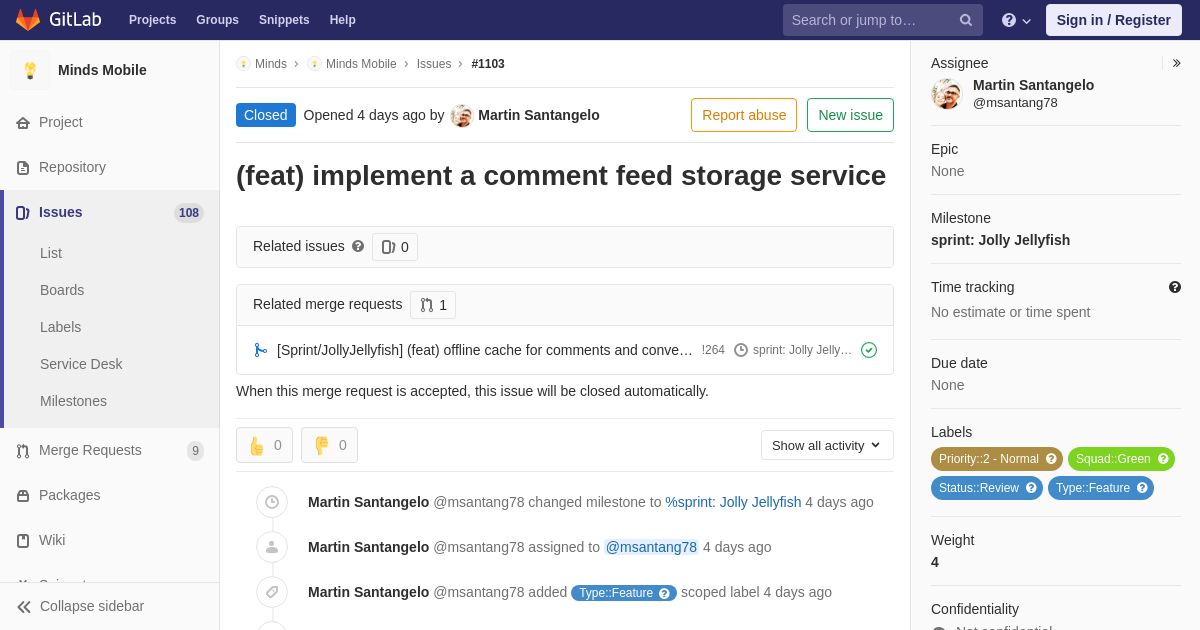Image resolution: width=1200 pixels, height=630 pixels.
Task: Click help icon on Priority::2 - Normal label
Action: click(x=1051, y=459)
